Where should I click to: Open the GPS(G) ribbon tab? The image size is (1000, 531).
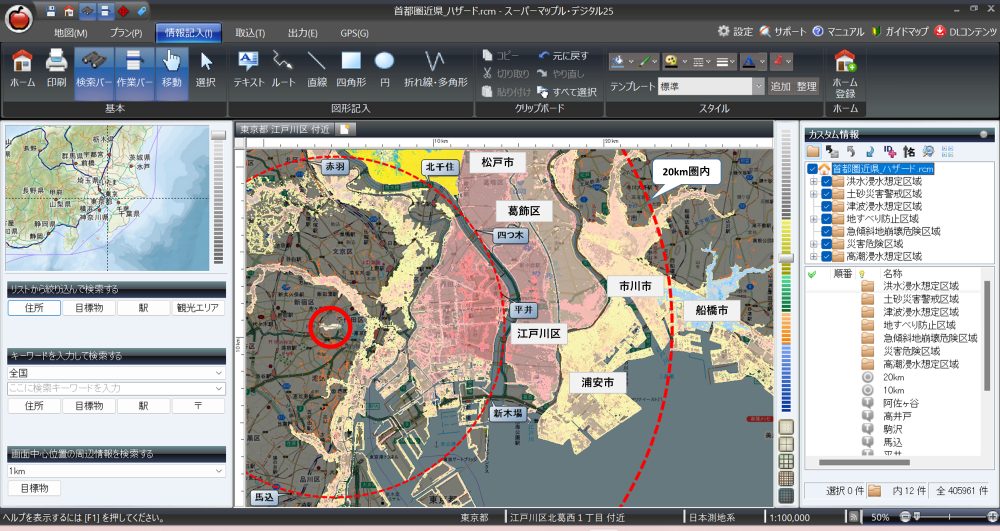[354, 33]
